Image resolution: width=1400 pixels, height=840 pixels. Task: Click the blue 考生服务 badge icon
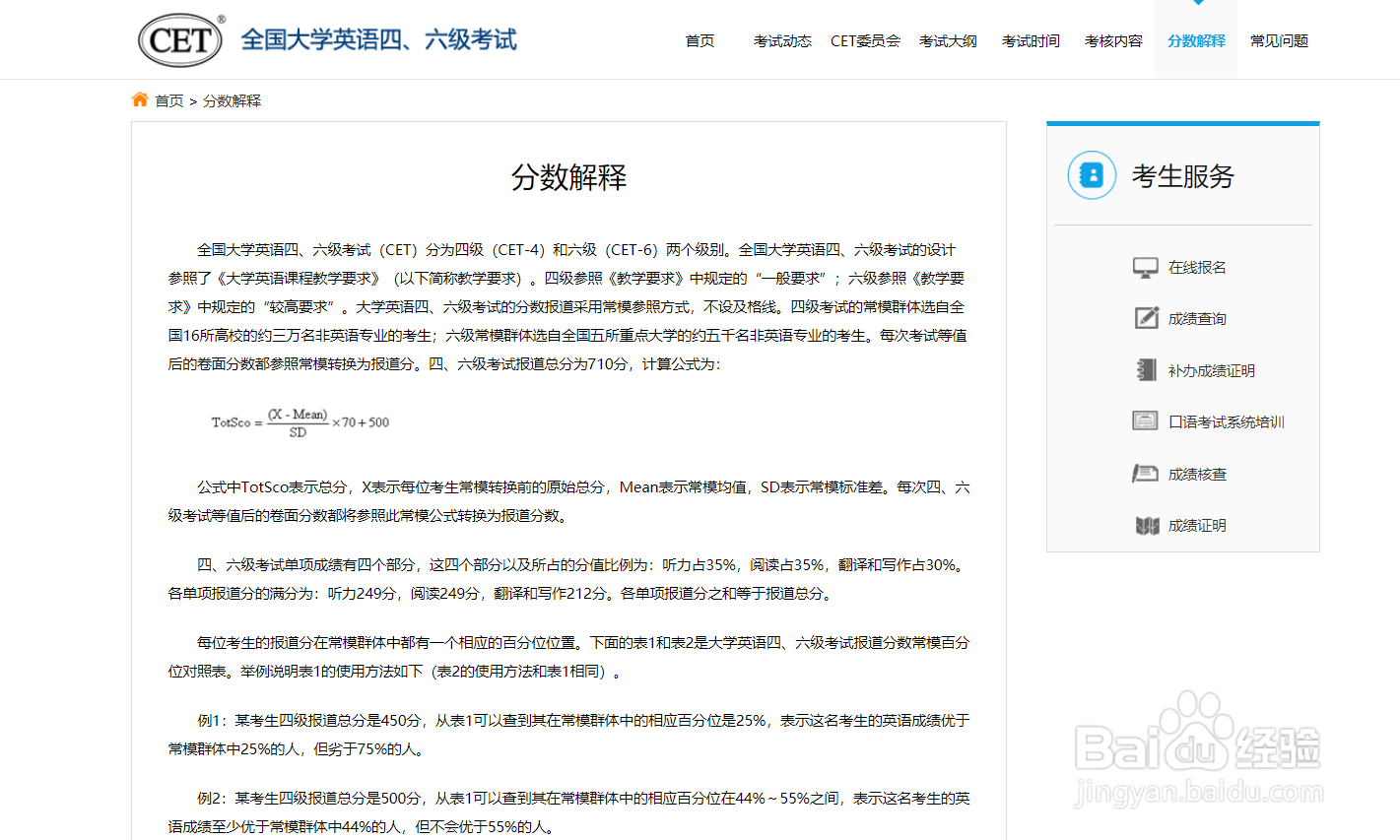[1092, 175]
